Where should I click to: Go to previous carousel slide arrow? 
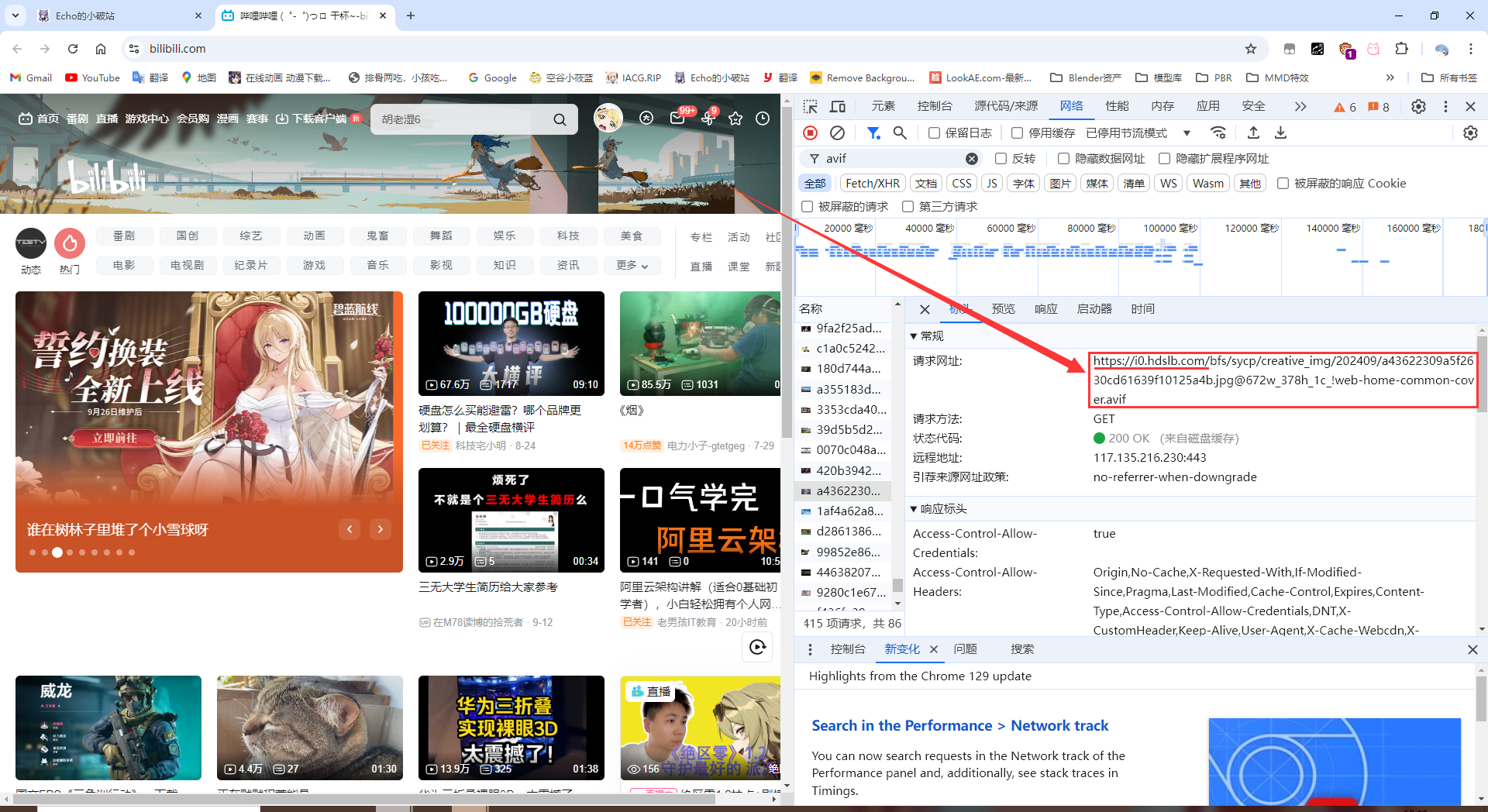click(x=350, y=529)
